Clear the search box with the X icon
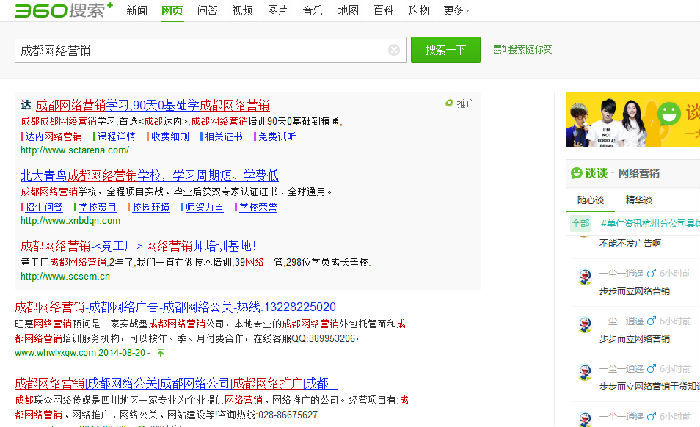 pos(394,50)
